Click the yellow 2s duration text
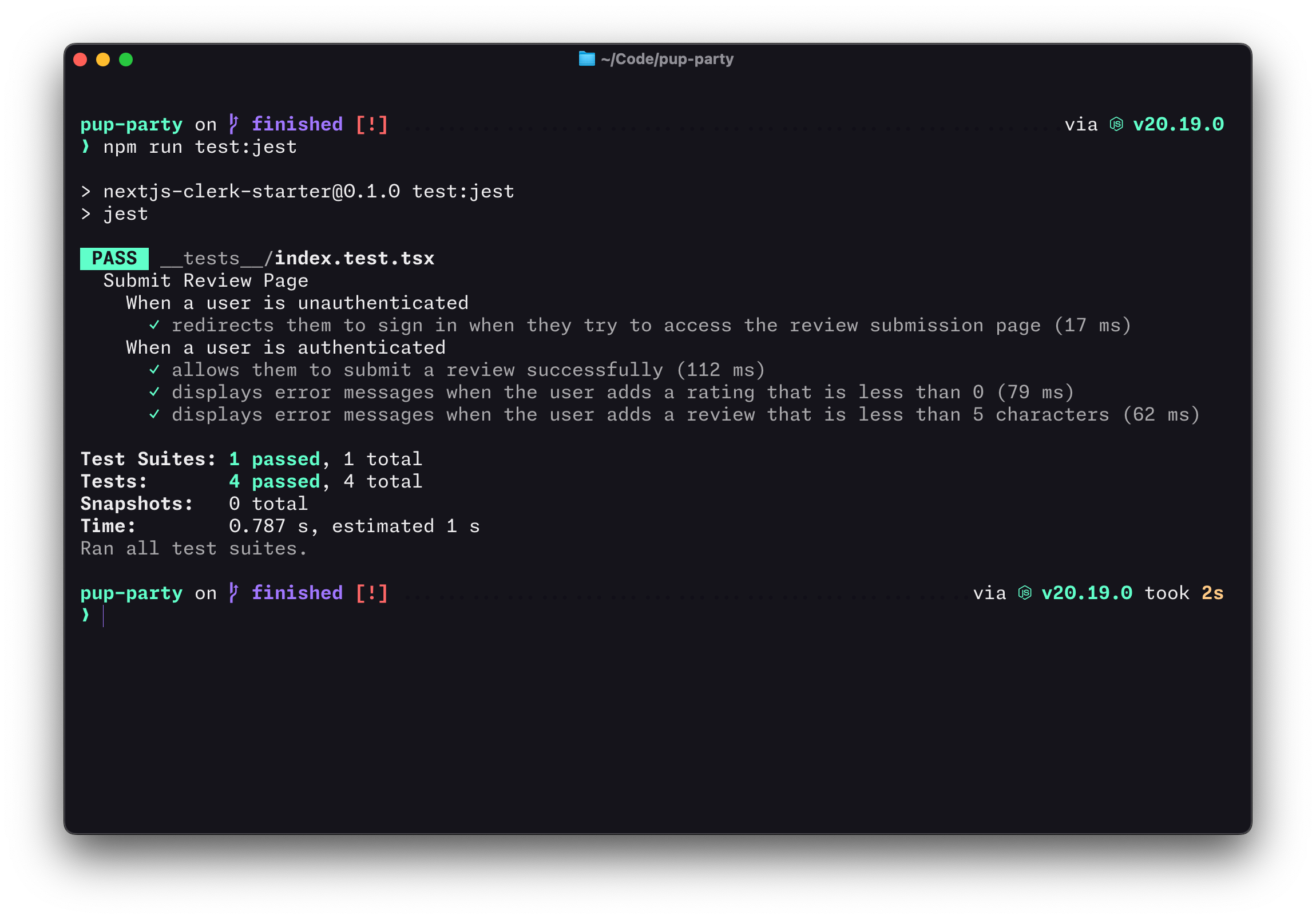 1212,592
